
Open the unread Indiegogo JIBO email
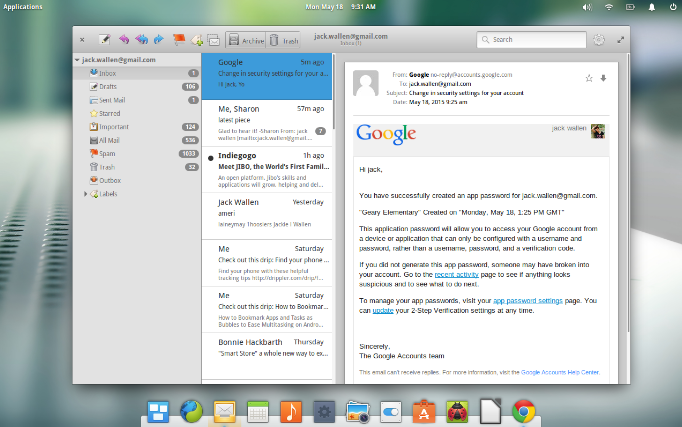tap(267, 170)
